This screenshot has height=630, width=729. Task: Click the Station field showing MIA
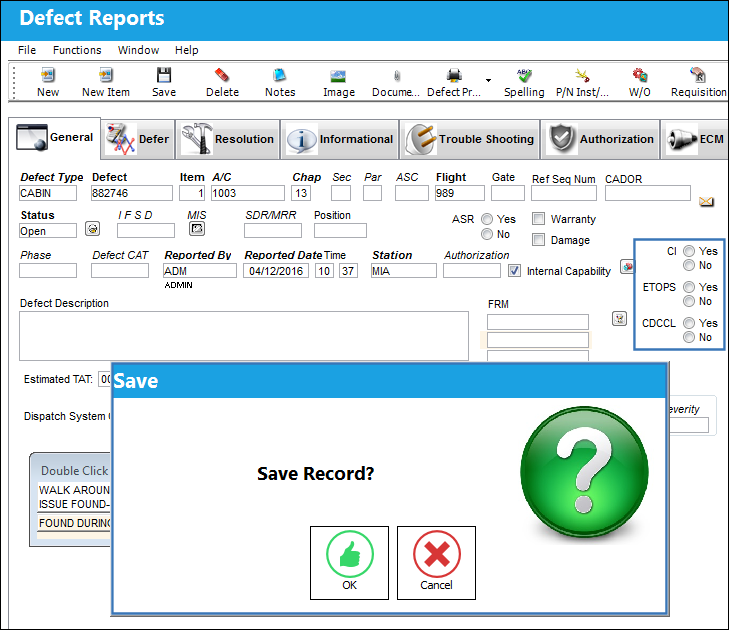pyautogui.click(x=404, y=271)
